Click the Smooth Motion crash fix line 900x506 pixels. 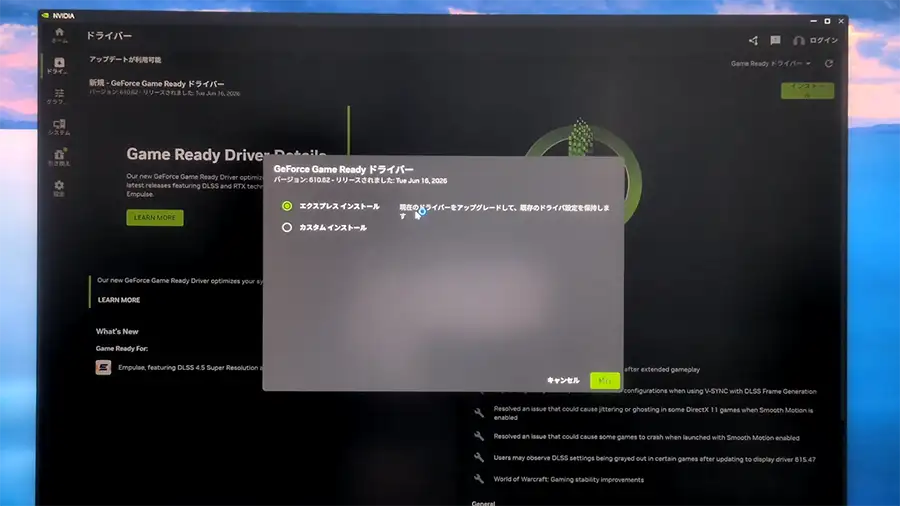[x=646, y=437]
